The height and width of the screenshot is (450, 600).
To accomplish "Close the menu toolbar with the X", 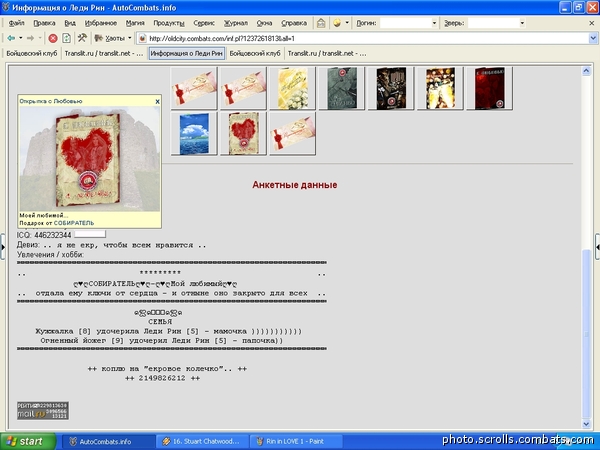I will click(x=592, y=23).
